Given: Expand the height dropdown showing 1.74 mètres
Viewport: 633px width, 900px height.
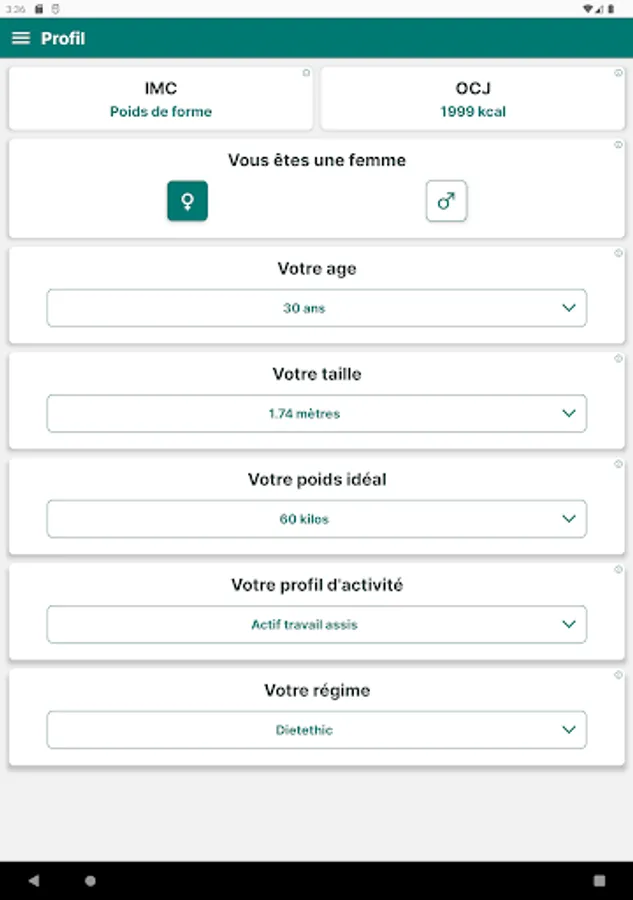Looking at the screenshot, I should pos(316,413).
